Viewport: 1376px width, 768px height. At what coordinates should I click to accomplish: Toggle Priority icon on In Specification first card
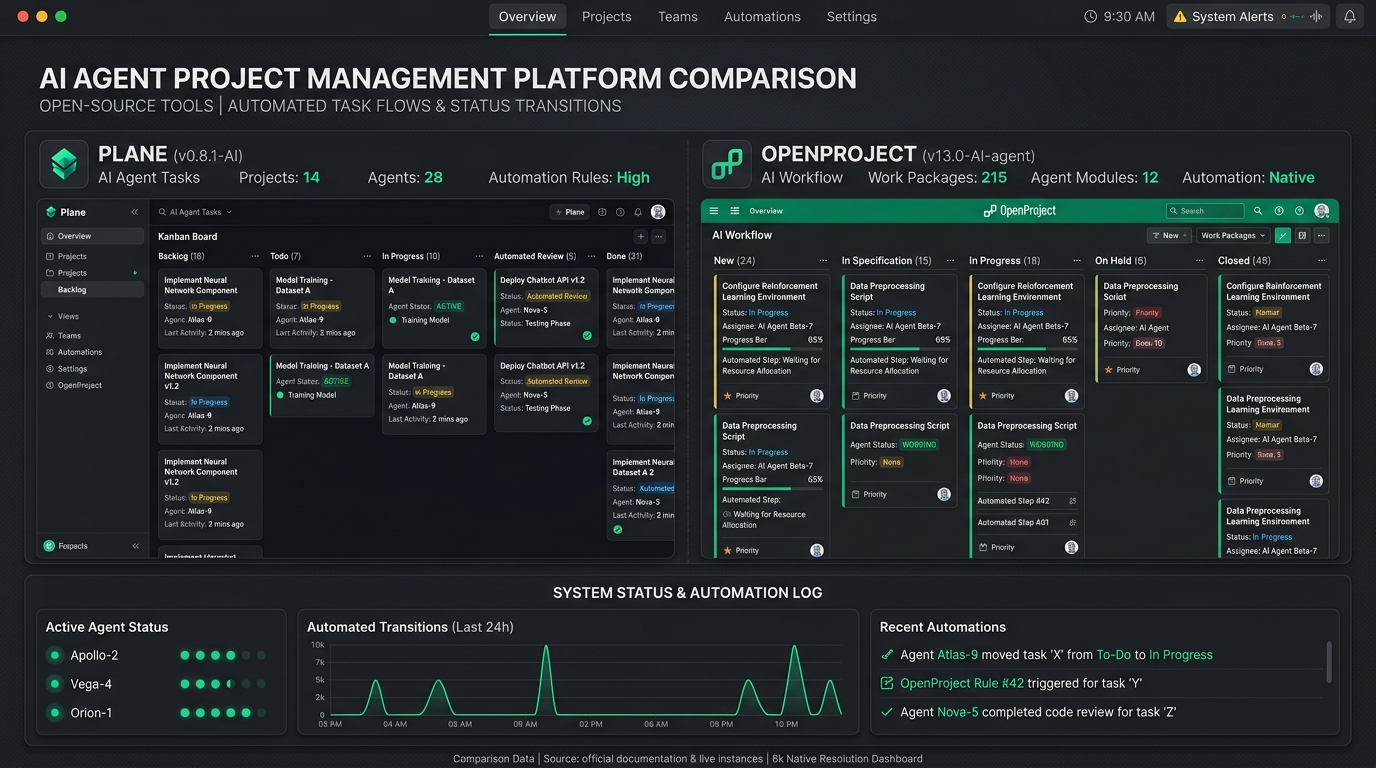855,396
